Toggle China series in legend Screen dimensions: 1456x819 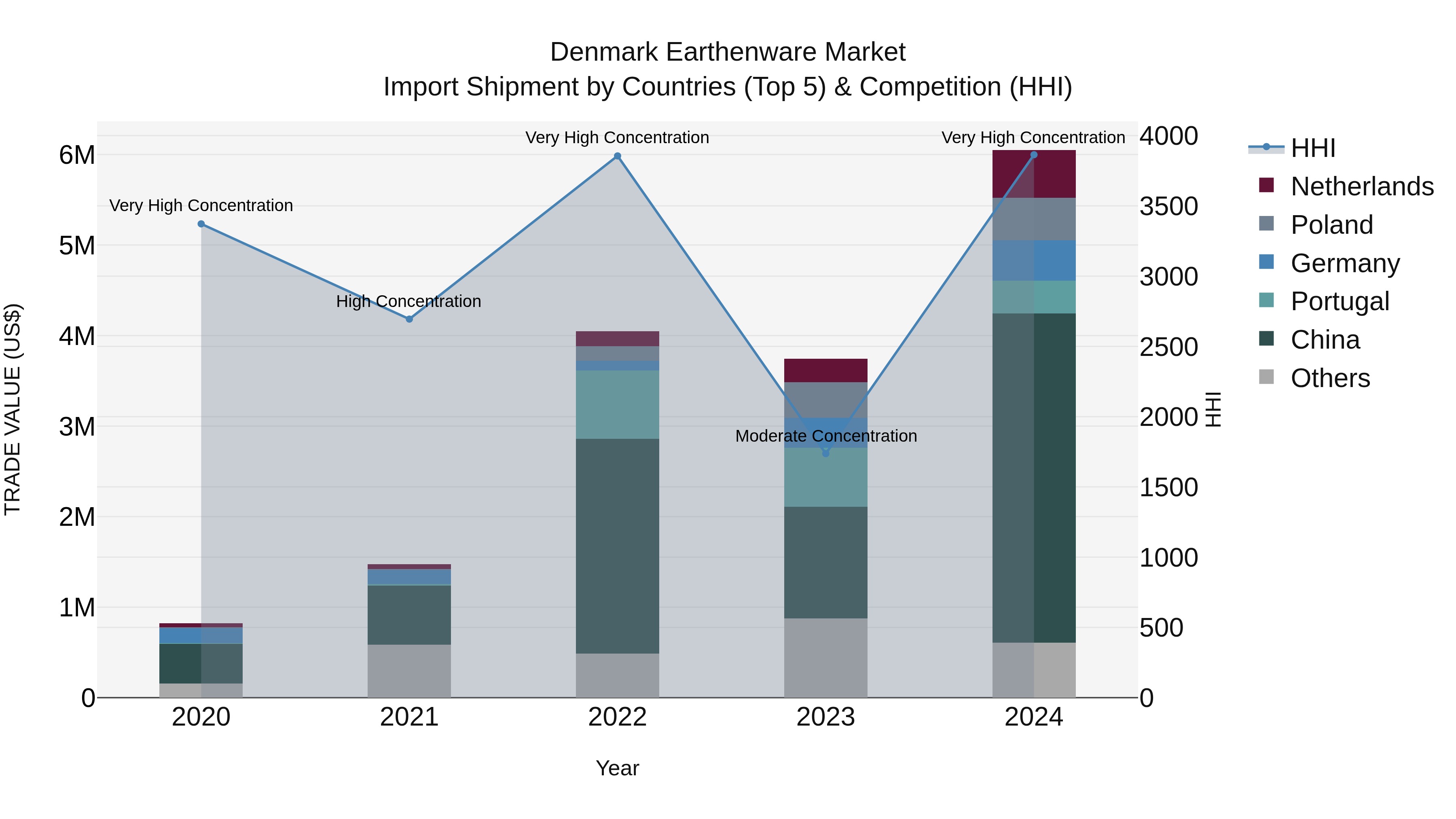click(x=1309, y=340)
